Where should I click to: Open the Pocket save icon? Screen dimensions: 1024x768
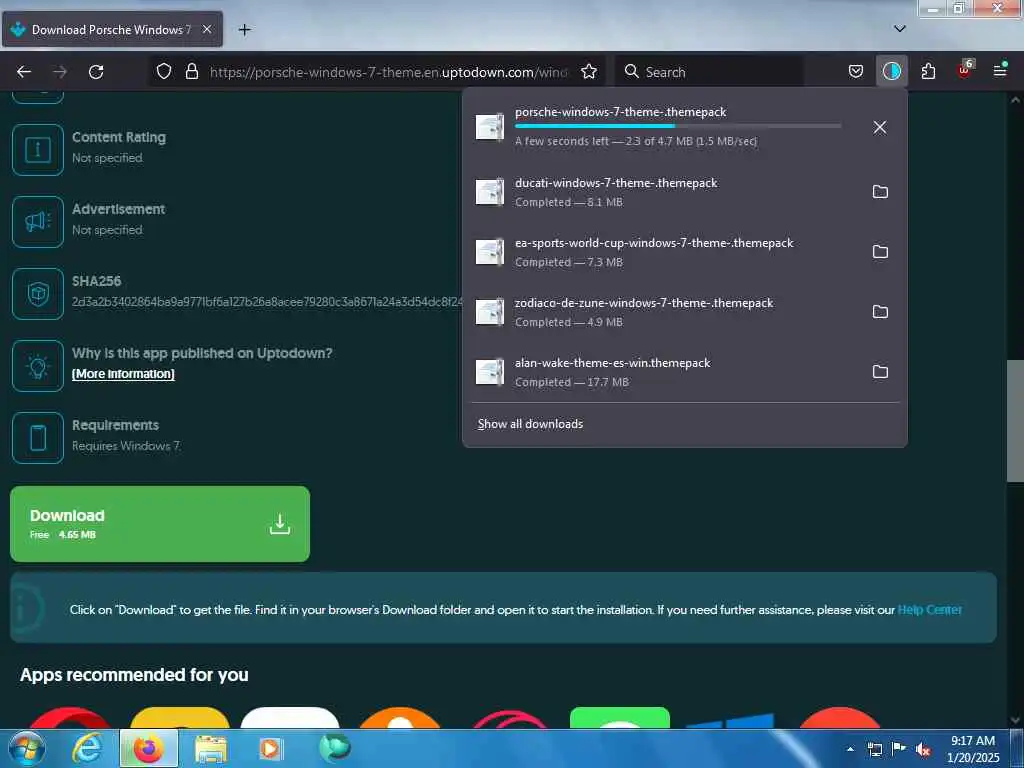[856, 71]
